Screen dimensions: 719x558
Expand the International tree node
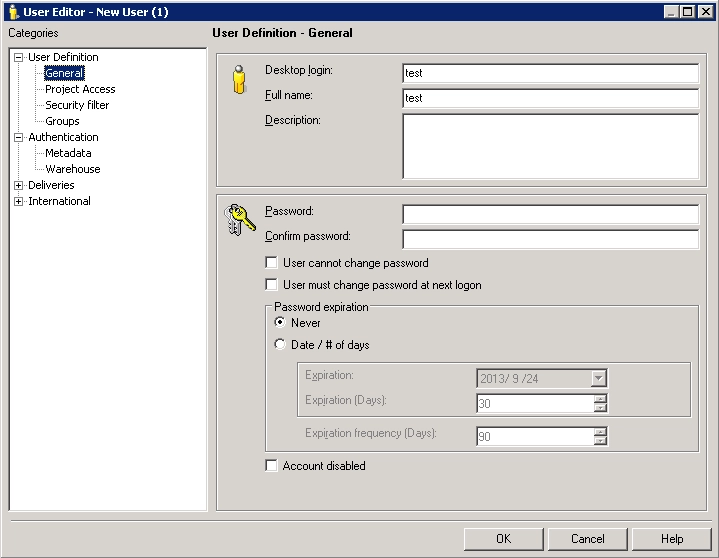(18, 201)
